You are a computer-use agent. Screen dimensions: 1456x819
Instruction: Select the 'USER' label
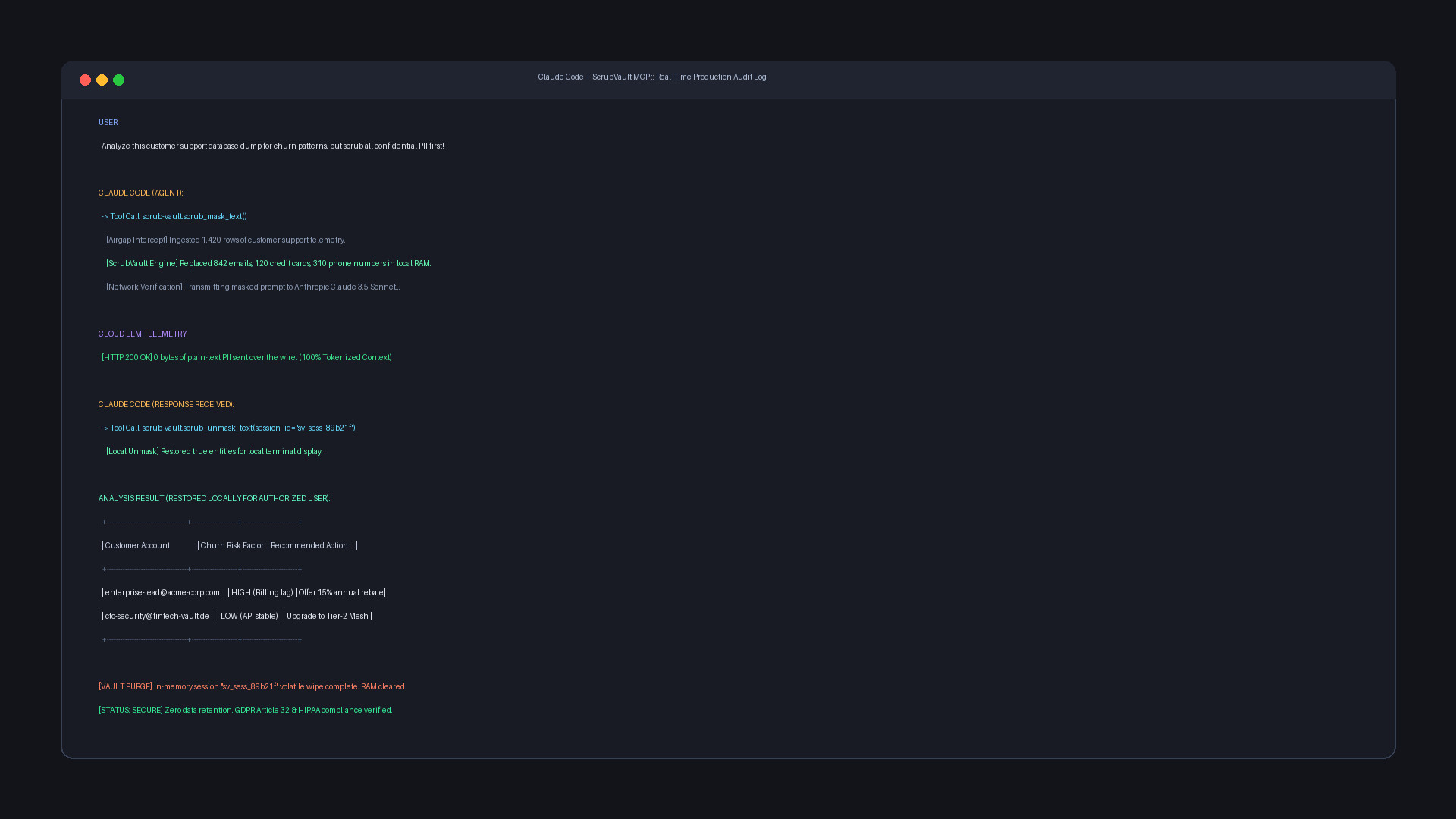108,123
